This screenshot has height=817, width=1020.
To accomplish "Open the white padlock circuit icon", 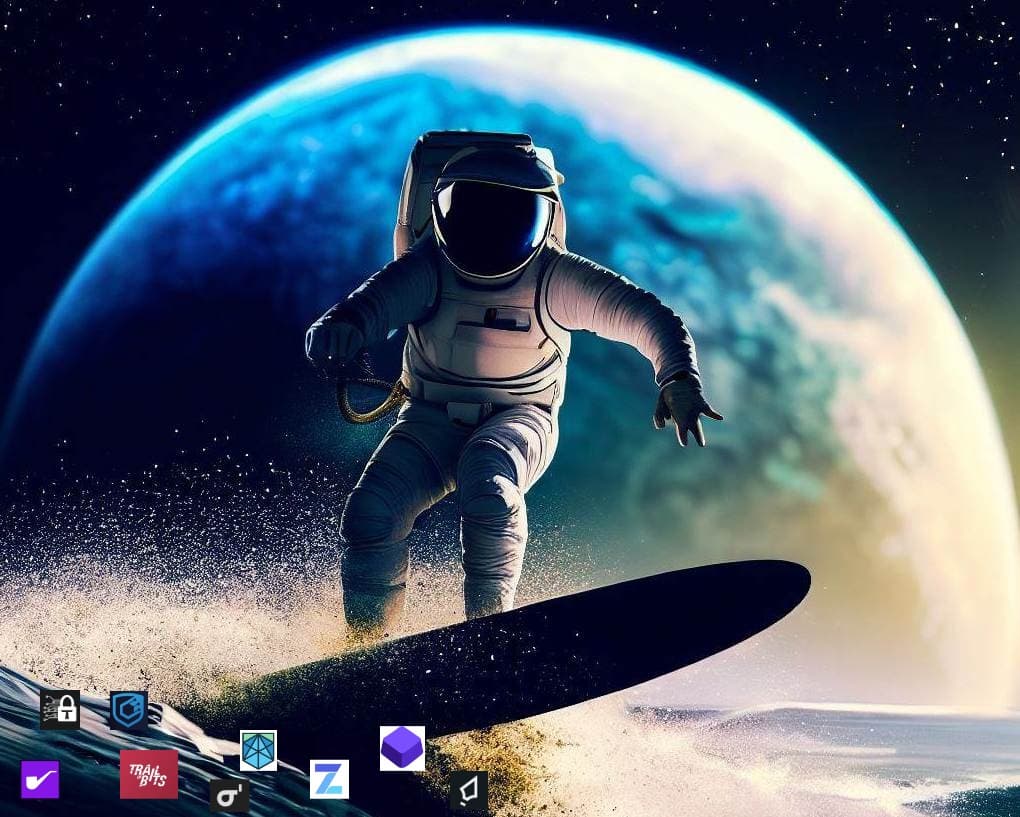I will 60,709.
